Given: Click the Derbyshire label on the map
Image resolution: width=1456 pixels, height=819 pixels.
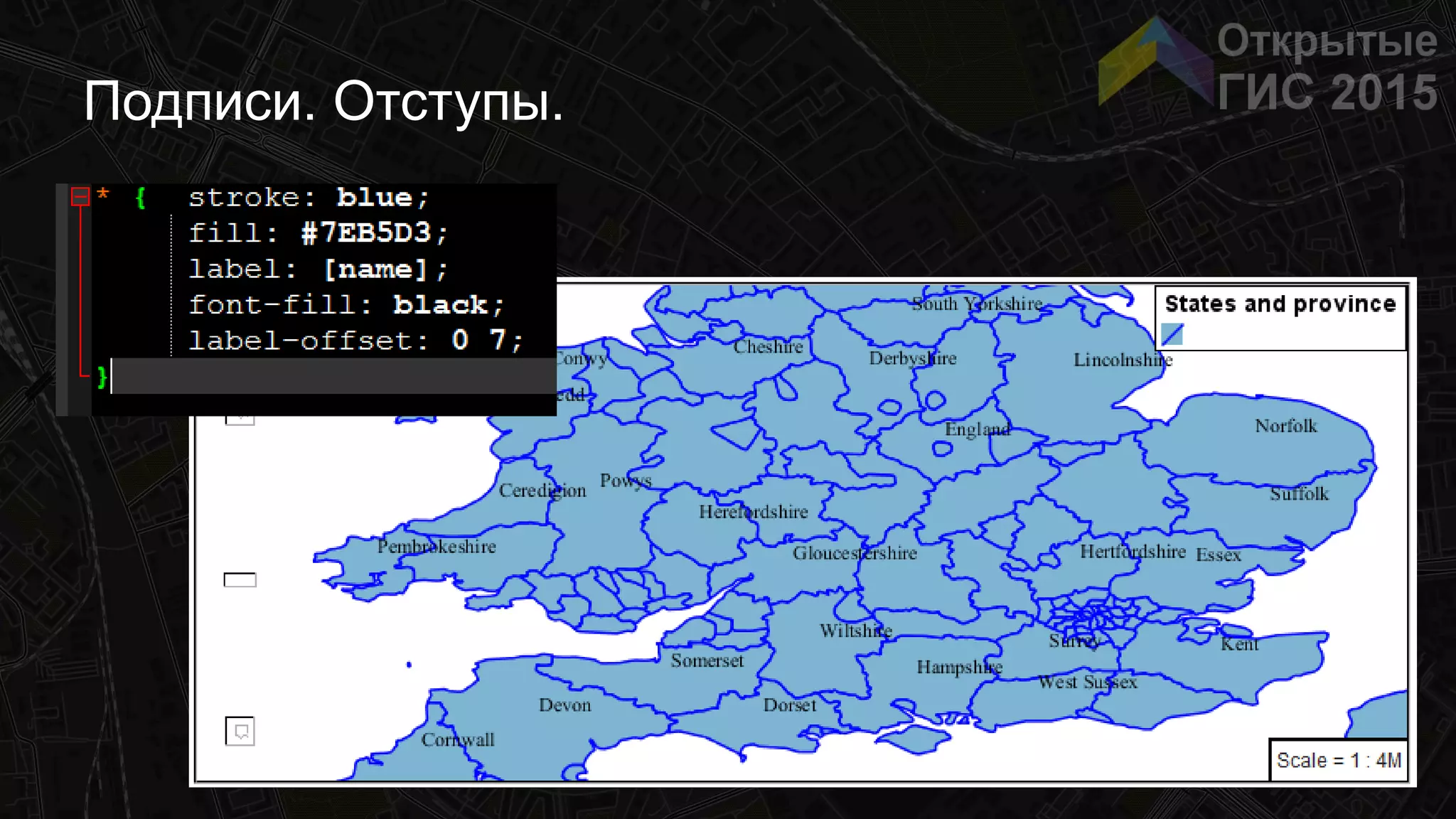Looking at the screenshot, I should point(913,358).
